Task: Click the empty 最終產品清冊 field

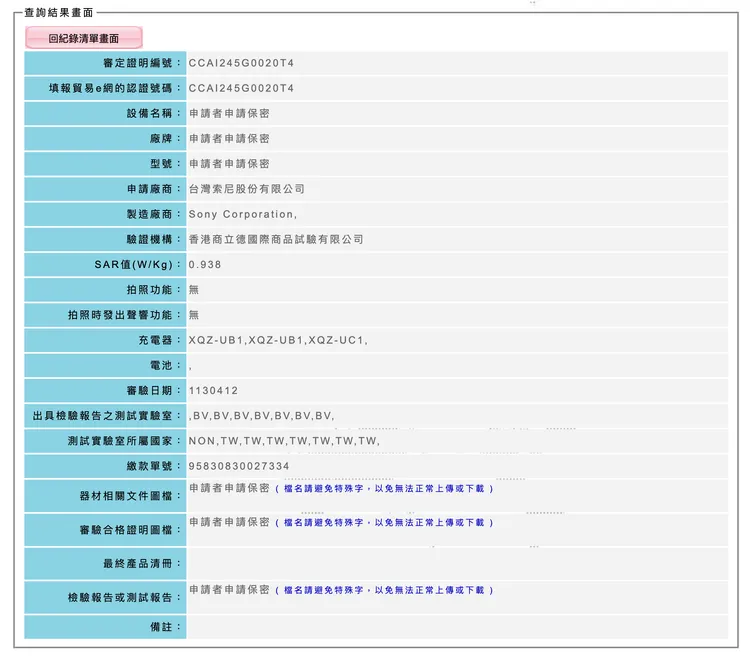Action: pyautogui.click(x=457, y=564)
